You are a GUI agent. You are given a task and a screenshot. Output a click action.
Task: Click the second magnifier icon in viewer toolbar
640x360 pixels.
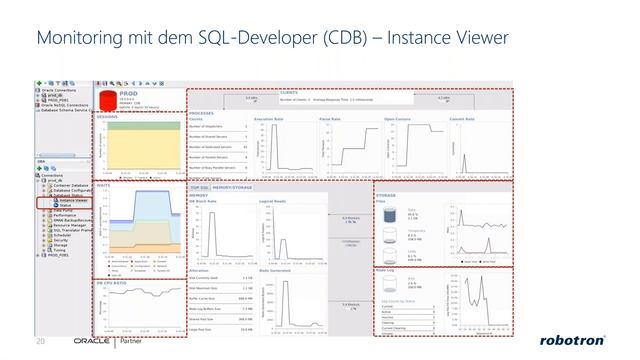click(119, 84)
